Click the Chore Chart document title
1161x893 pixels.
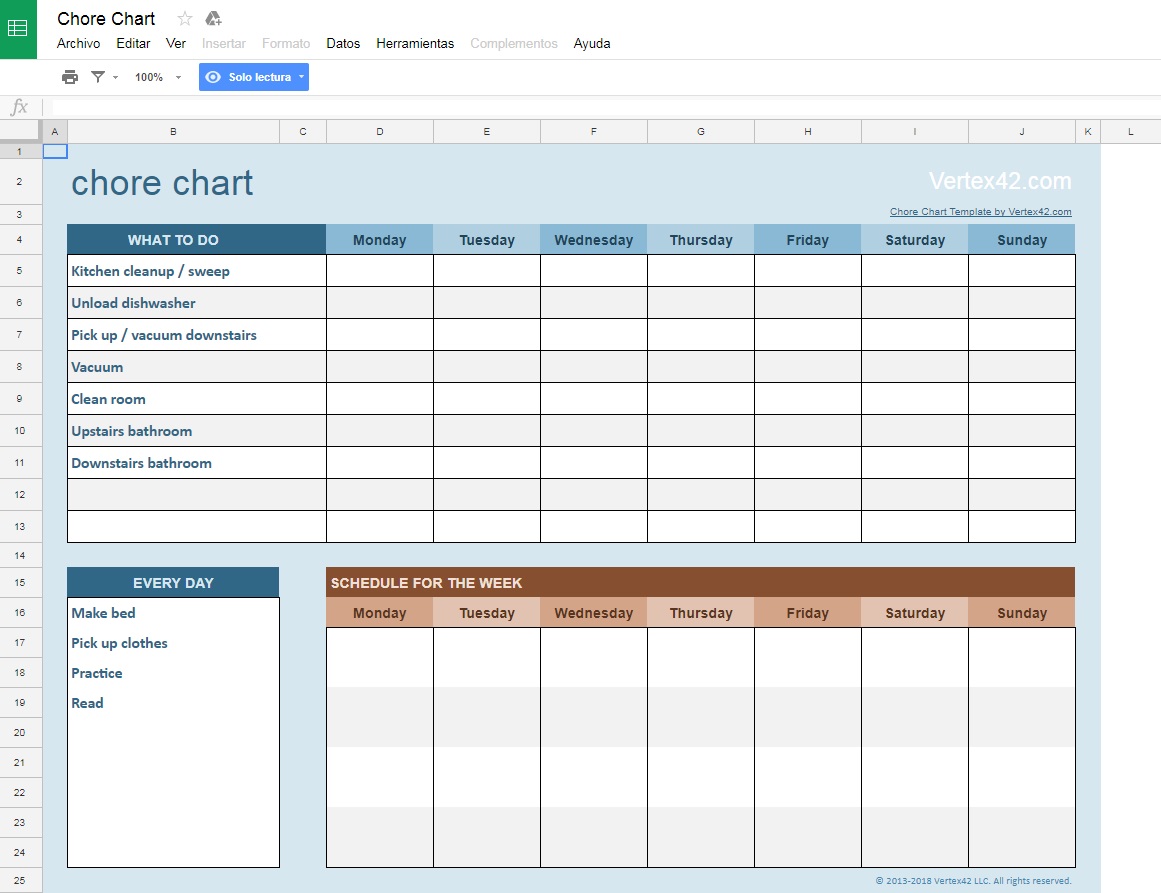[x=106, y=19]
